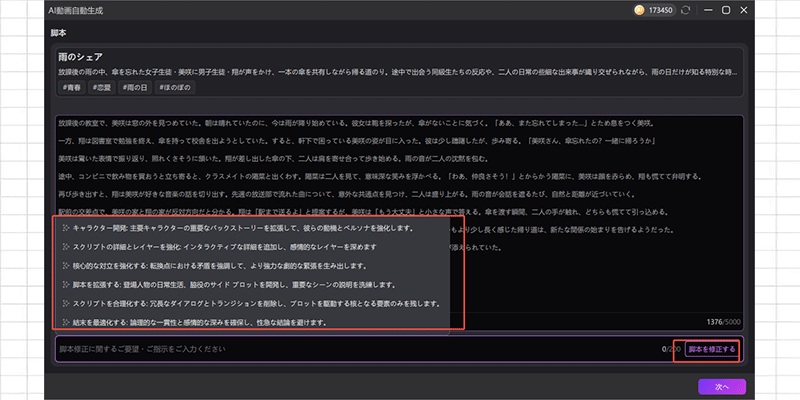Select the #恋愛 tag
The width and height of the screenshot is (800, 400).
pos(103,89)
